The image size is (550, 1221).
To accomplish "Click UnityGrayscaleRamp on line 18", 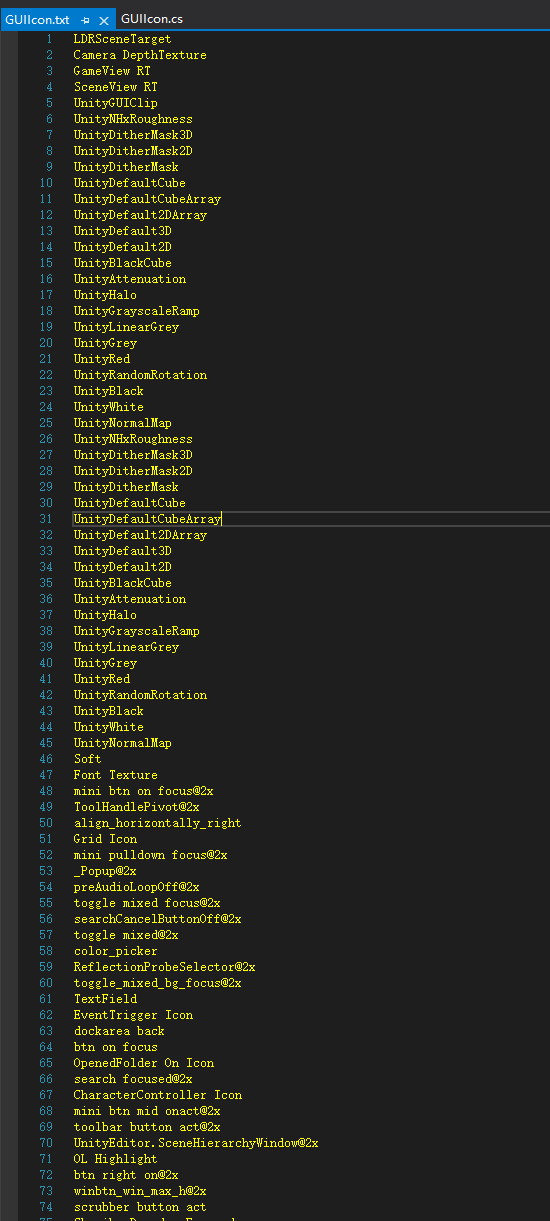I will pos(136,311).
